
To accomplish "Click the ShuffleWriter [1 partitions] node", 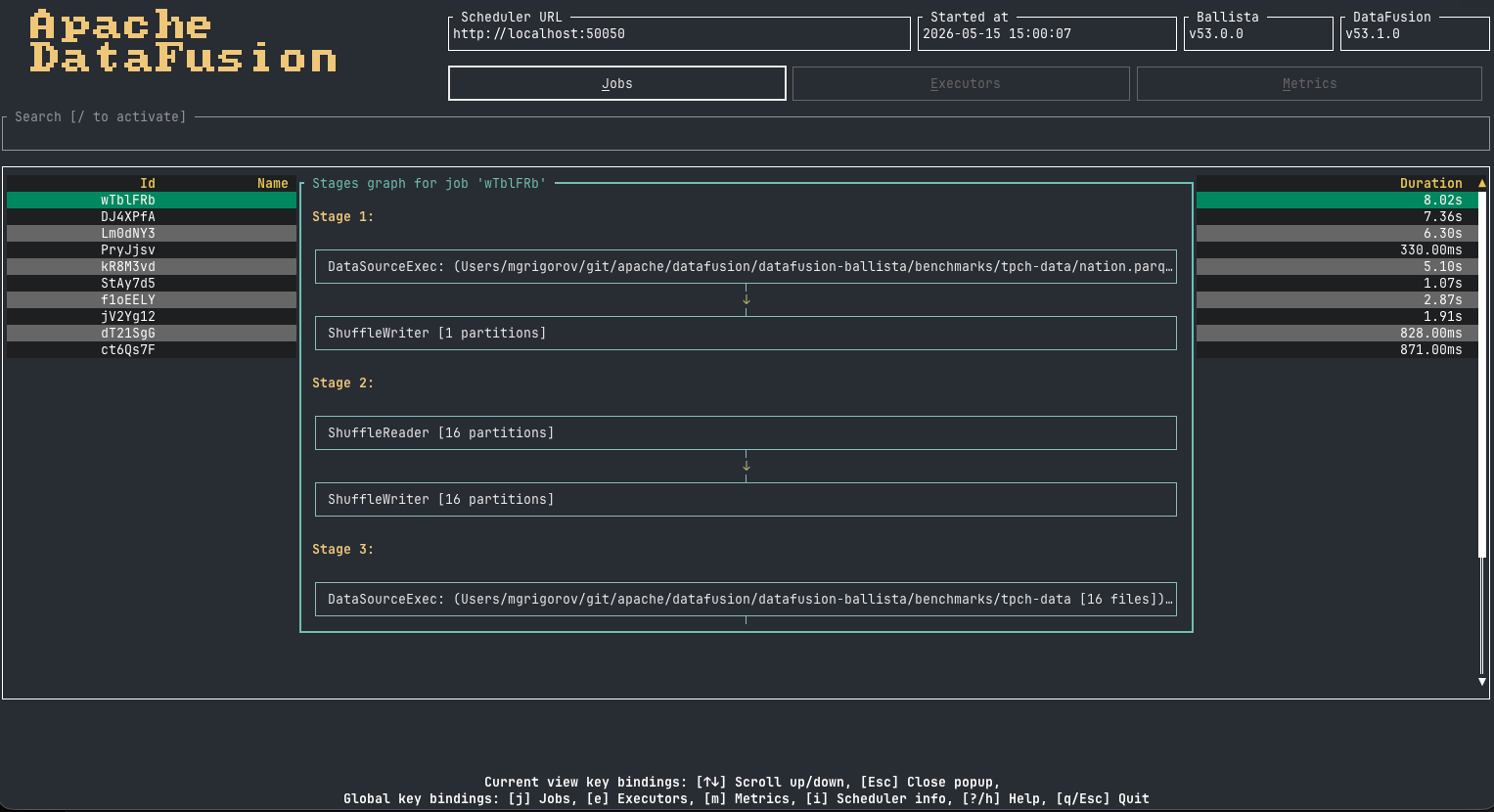I will [x=746, y=333].
